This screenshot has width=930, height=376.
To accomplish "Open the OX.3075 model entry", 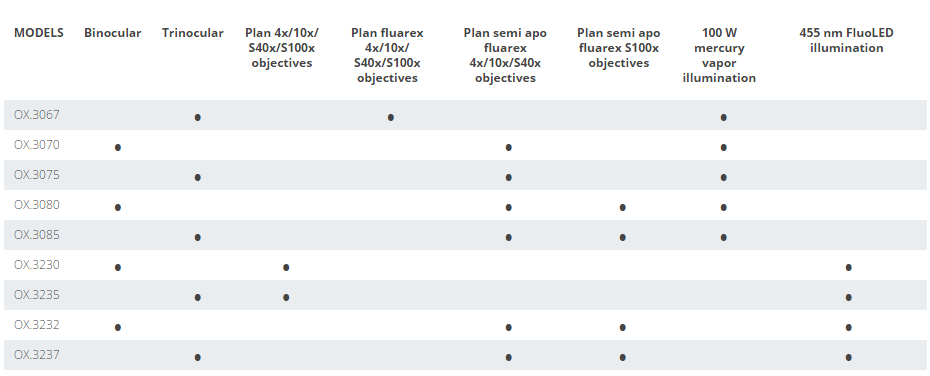I will [37, 175].
